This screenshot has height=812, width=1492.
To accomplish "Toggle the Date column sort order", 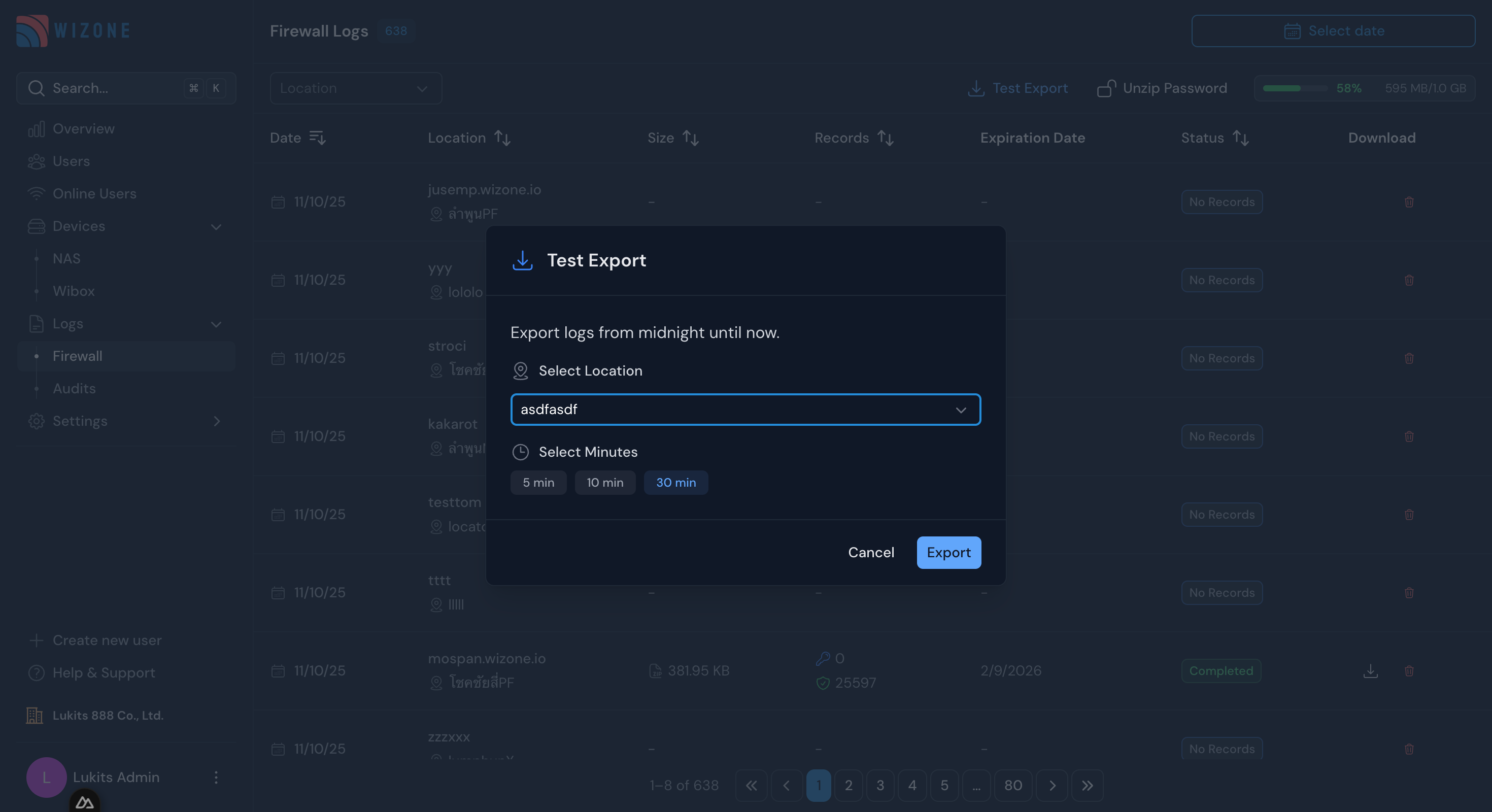I will 316,137.
